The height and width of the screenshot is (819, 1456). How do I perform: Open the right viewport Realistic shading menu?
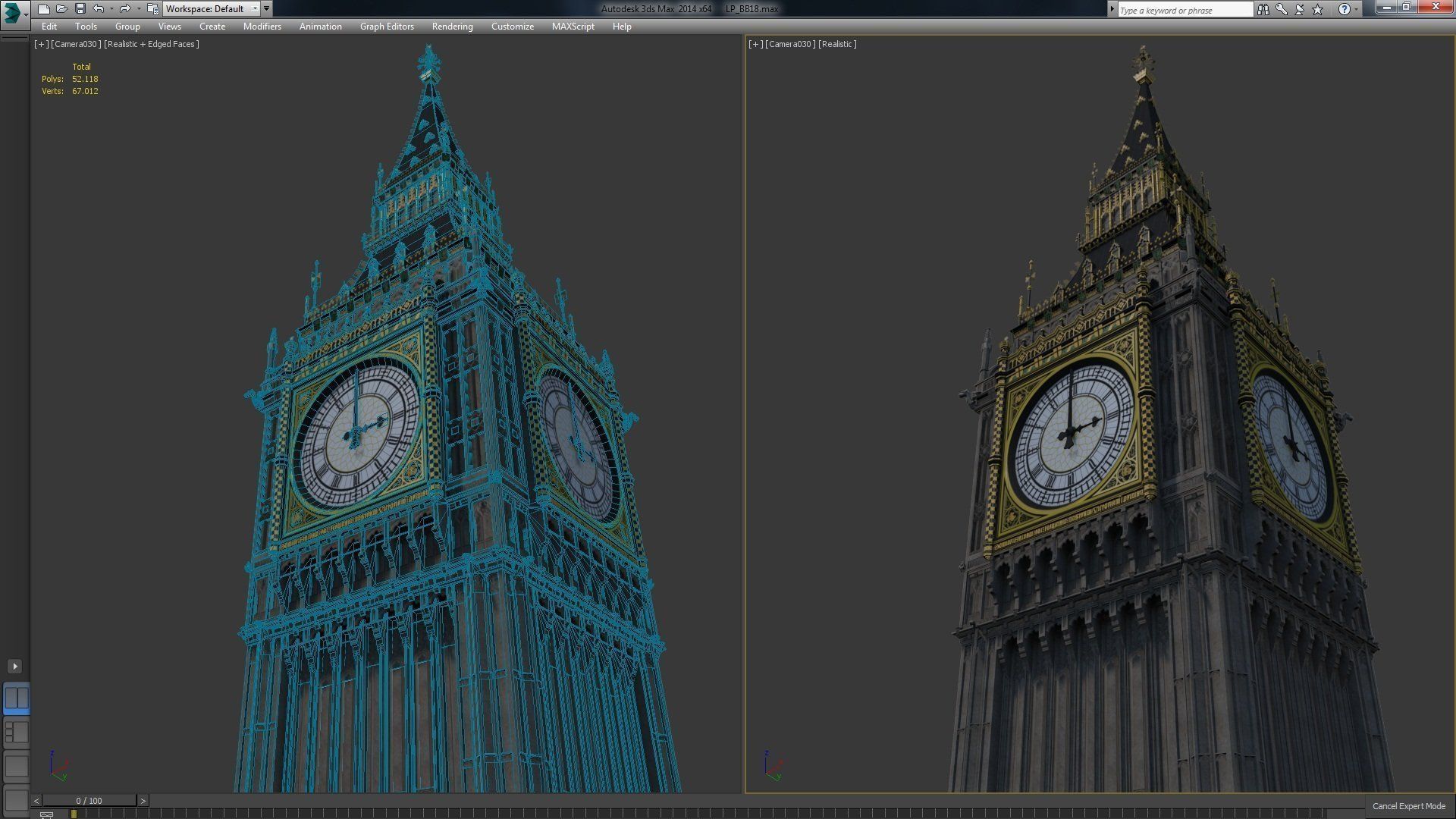point(837,44)
